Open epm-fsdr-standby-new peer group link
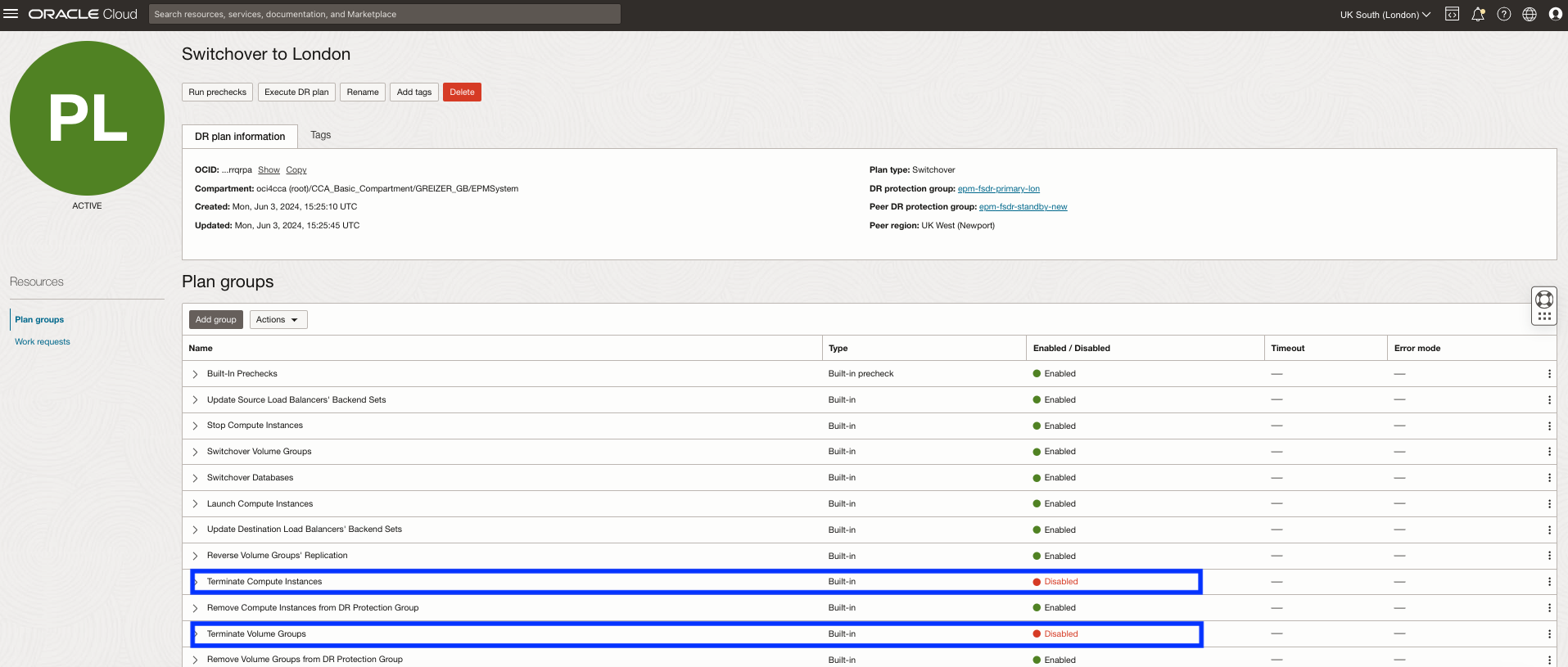1568x667 pixels. [x=1023, y=207]
